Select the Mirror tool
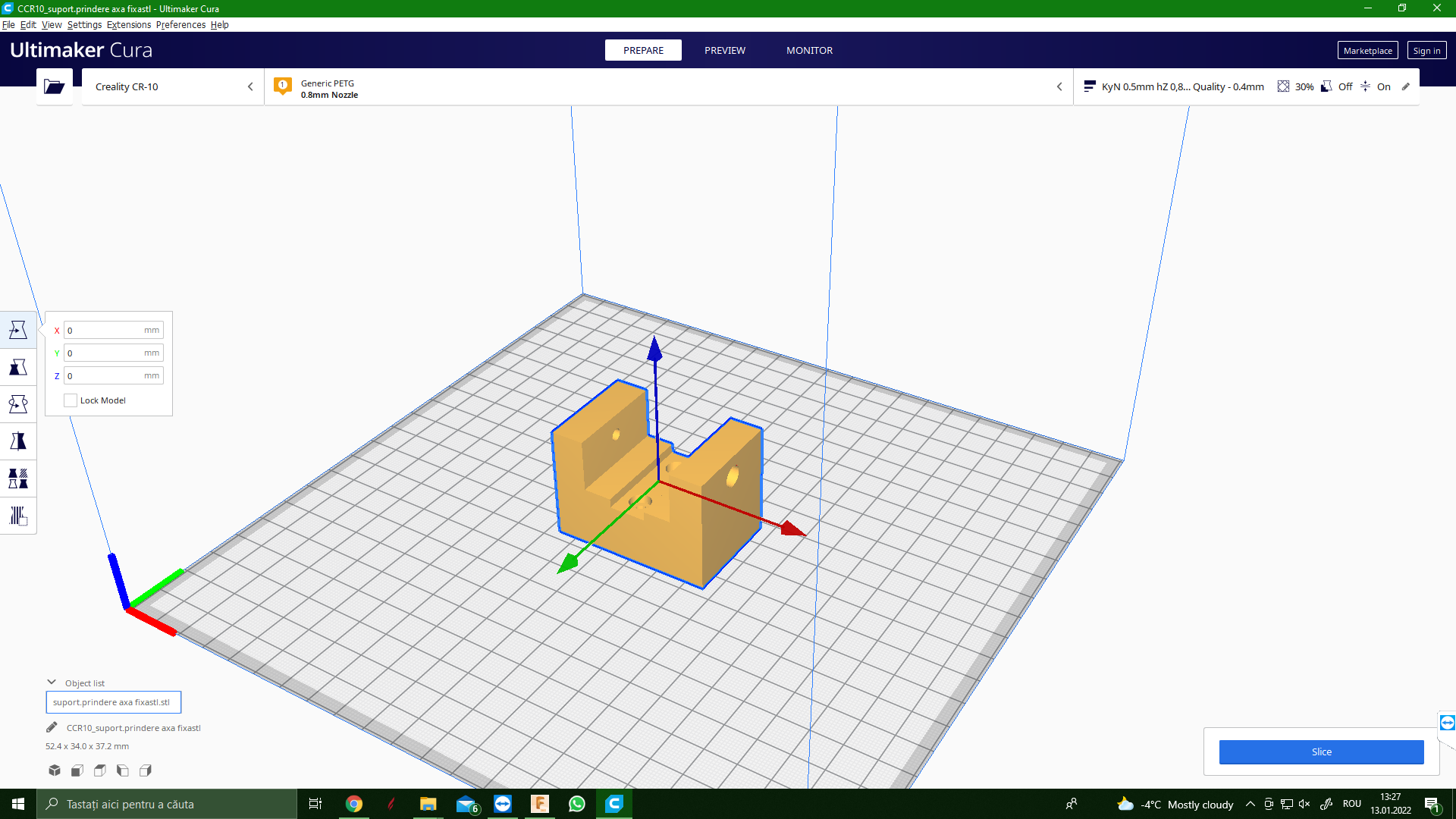The height and width of the screenshot is (819, 1456). (18, 441)
